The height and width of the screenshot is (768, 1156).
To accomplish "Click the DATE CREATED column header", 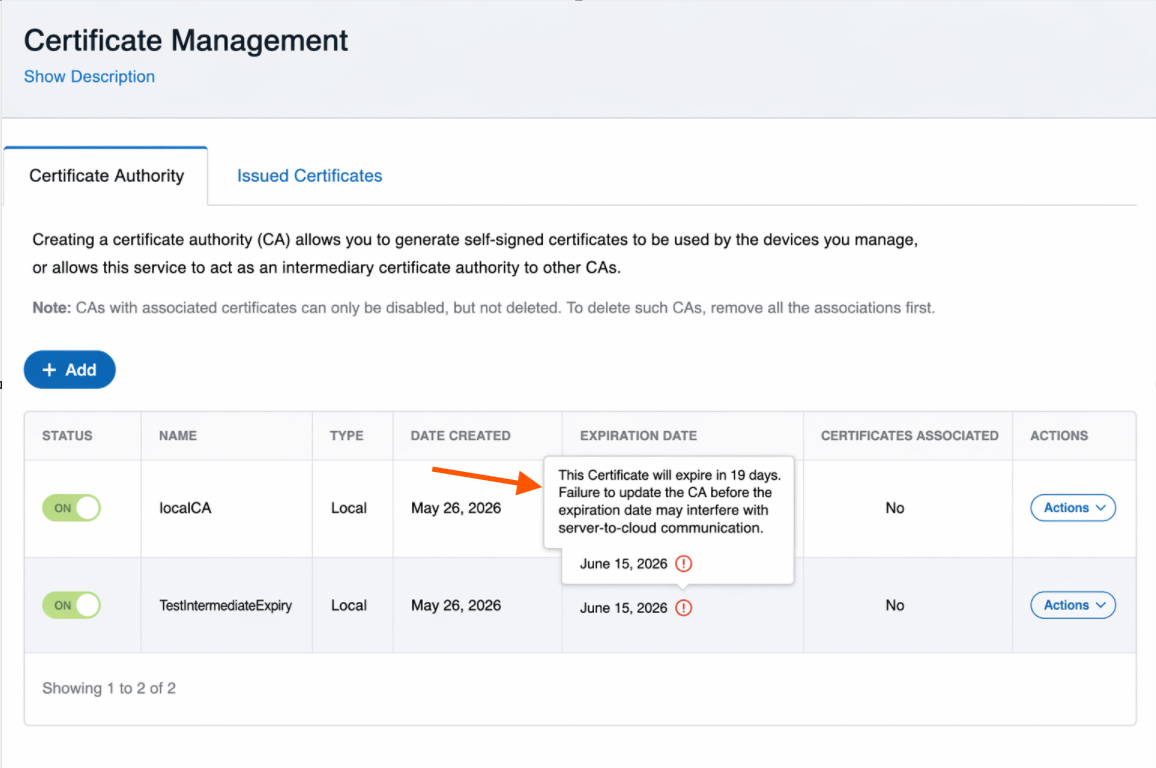I will coord(461,436).
